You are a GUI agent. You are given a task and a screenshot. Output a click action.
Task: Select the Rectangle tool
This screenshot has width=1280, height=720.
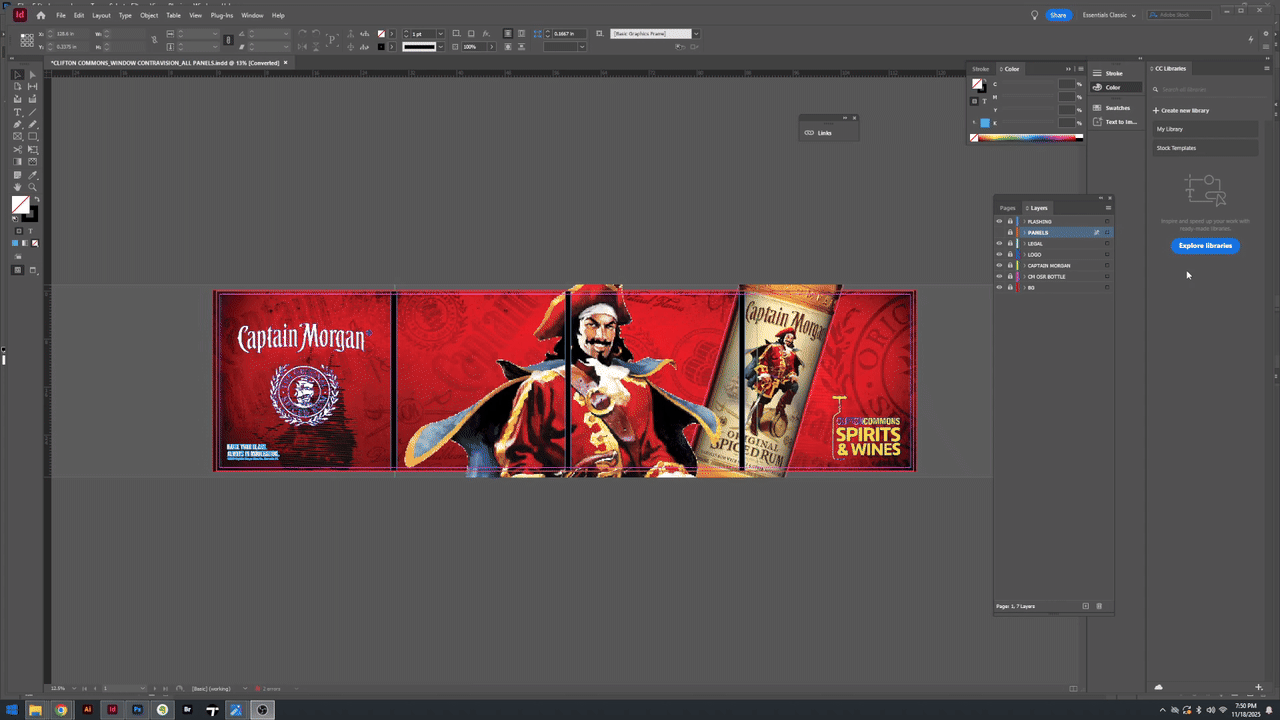click(32, 136)
